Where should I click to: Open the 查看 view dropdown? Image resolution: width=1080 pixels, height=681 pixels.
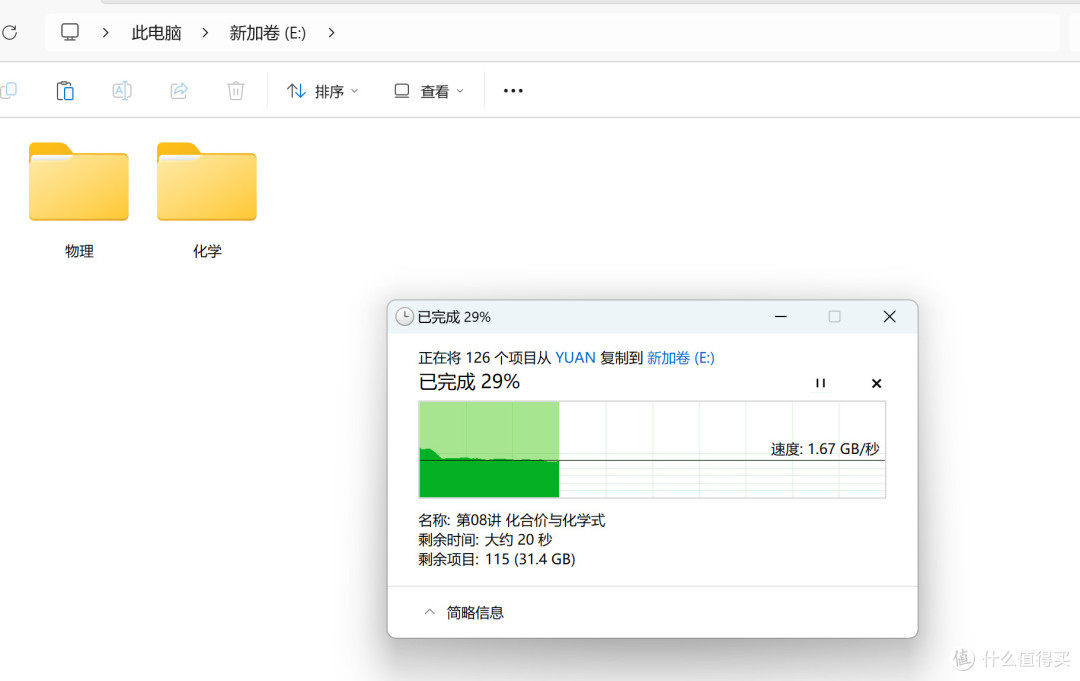tap(428, 91)
